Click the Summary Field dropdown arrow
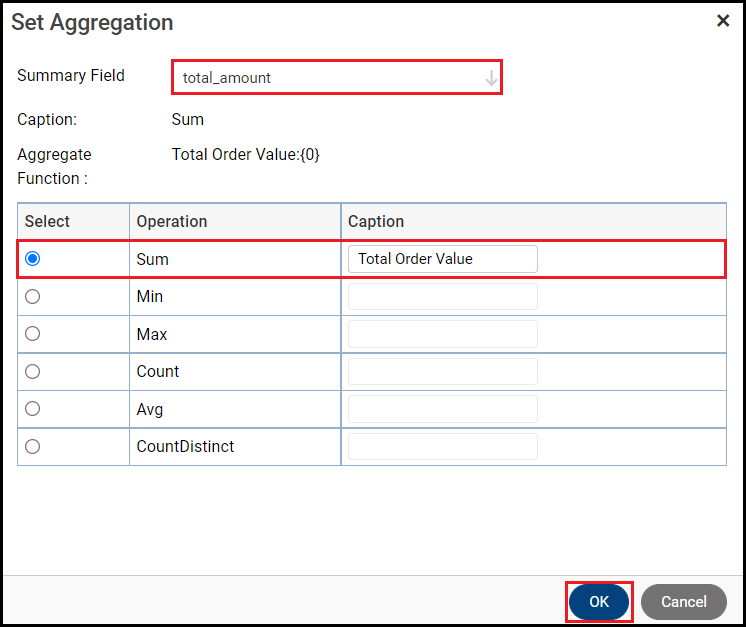The image size is (746, 627). point(491,78)
